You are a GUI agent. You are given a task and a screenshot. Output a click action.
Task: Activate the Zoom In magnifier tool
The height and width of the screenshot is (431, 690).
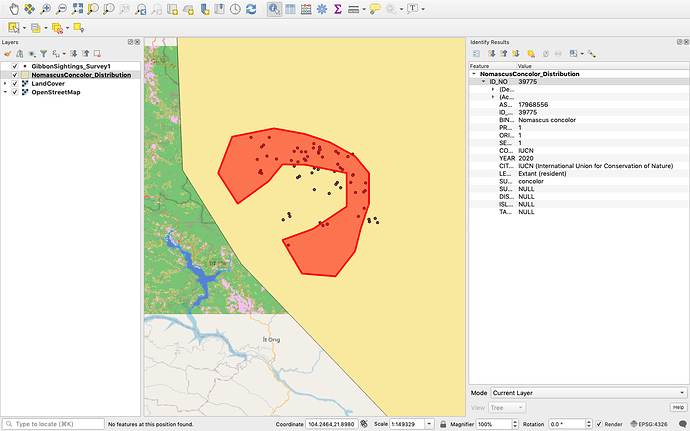[45, 9]
